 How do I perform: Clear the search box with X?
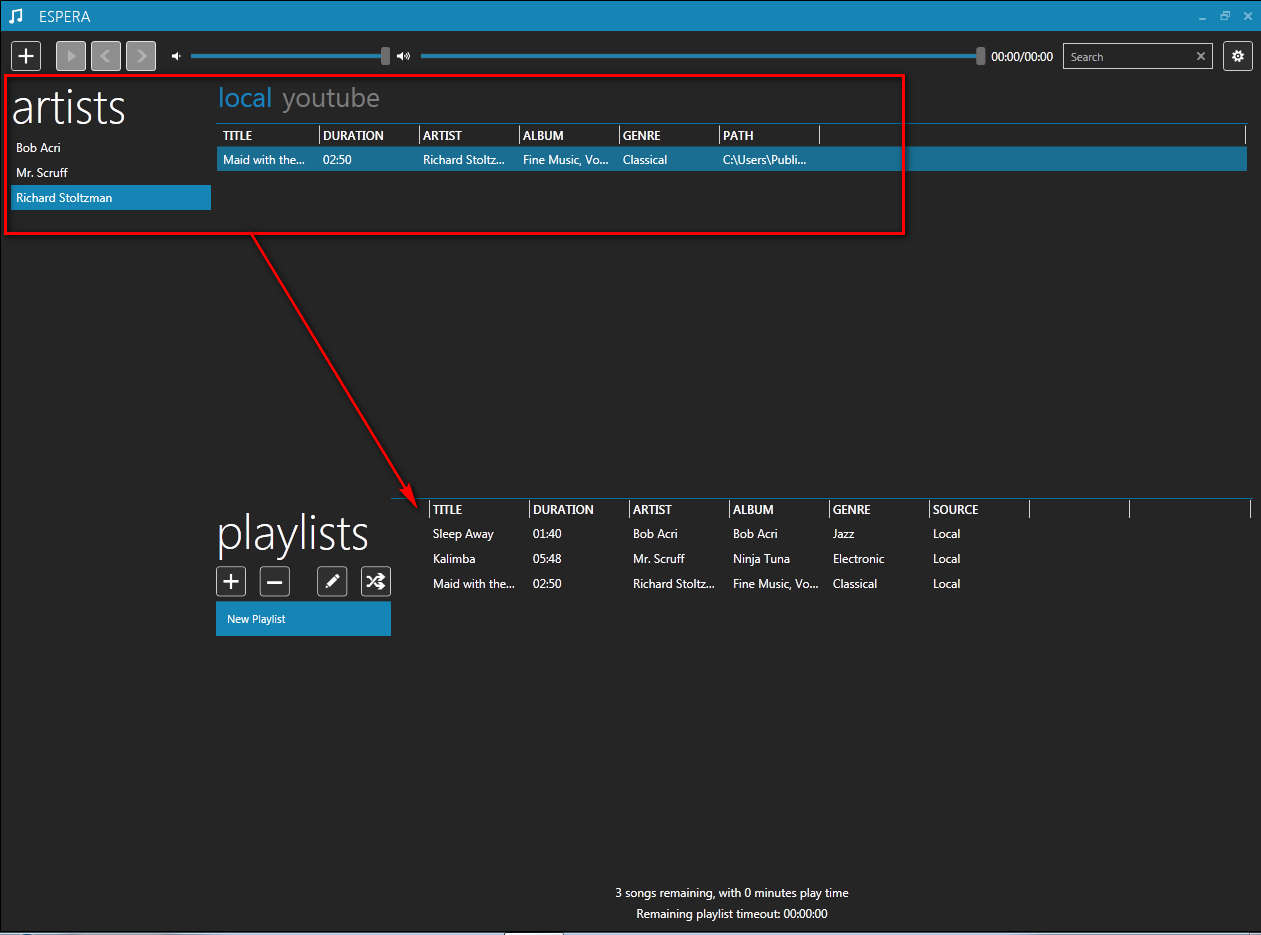[x=1201, y=57]
